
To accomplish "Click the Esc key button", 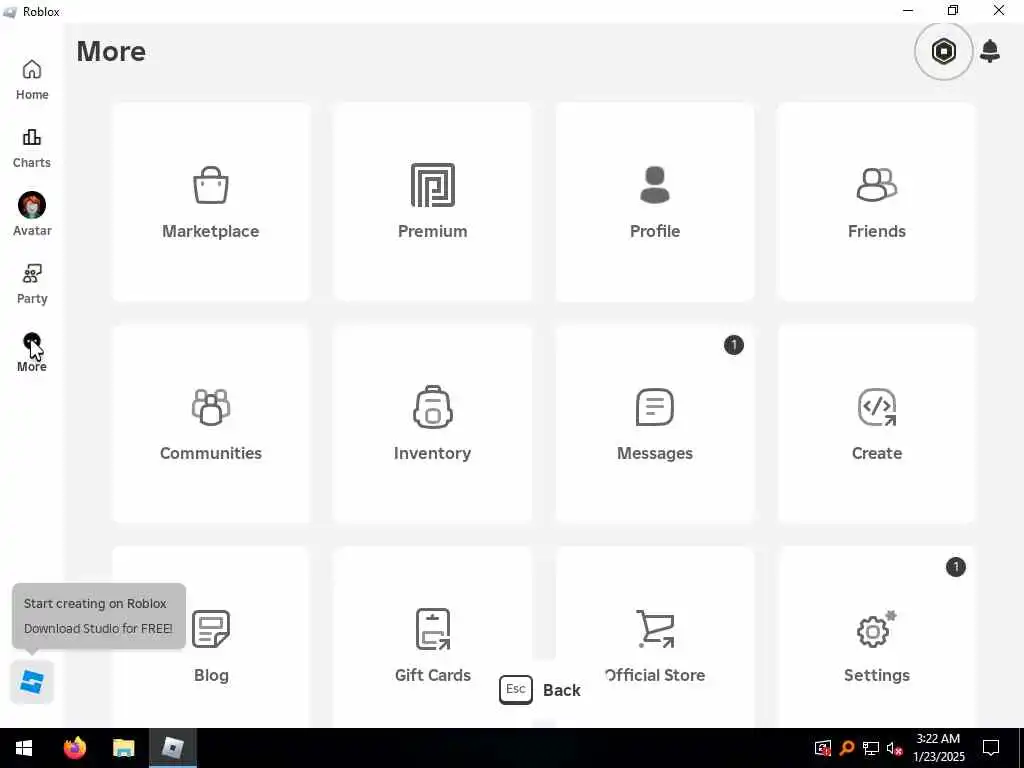I will [x=515, y=690].
